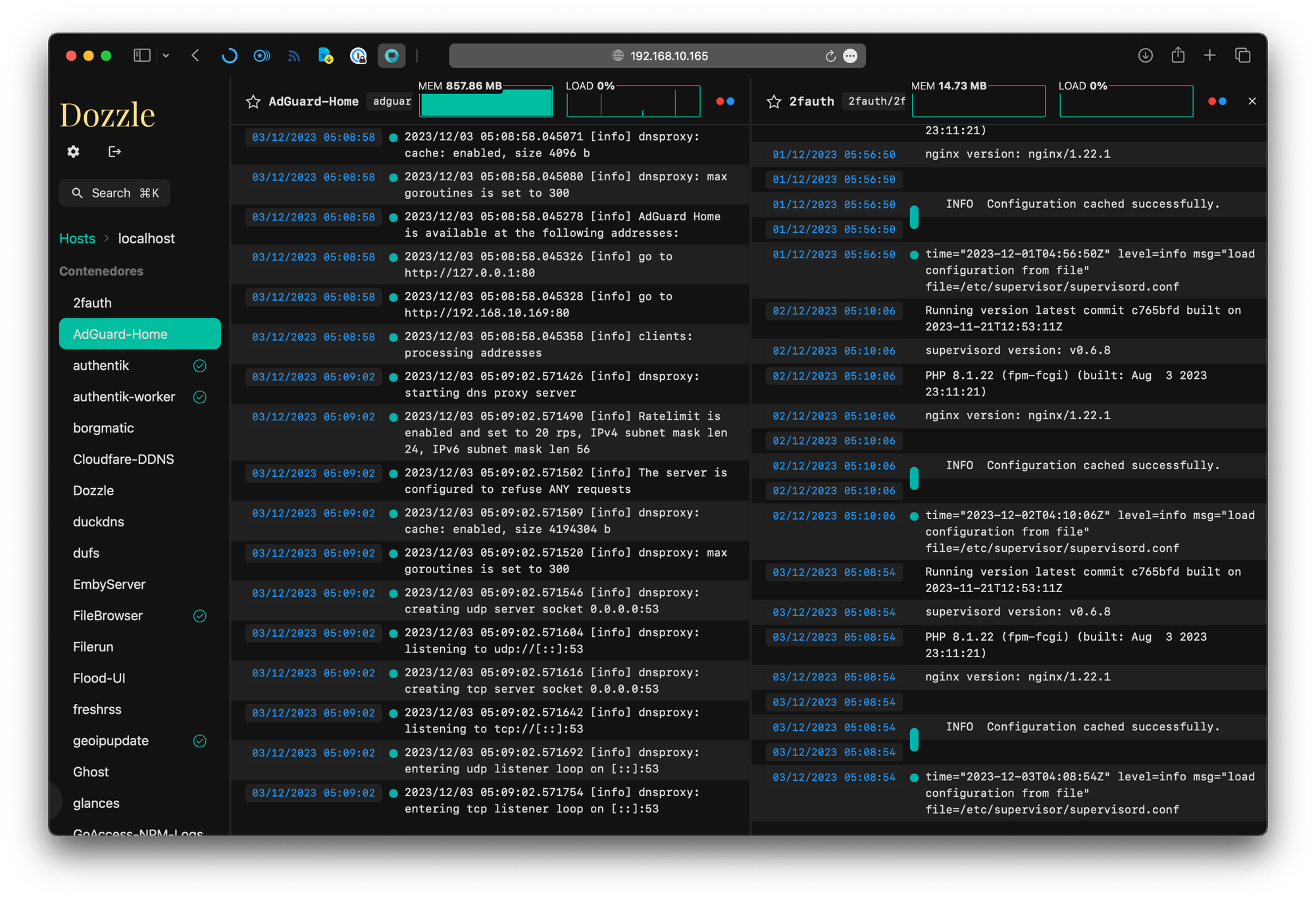Viewport: 1316px width, 900px height.
Task: Click the 2fauth/2f image tag in header
Action: coord(876,101)
